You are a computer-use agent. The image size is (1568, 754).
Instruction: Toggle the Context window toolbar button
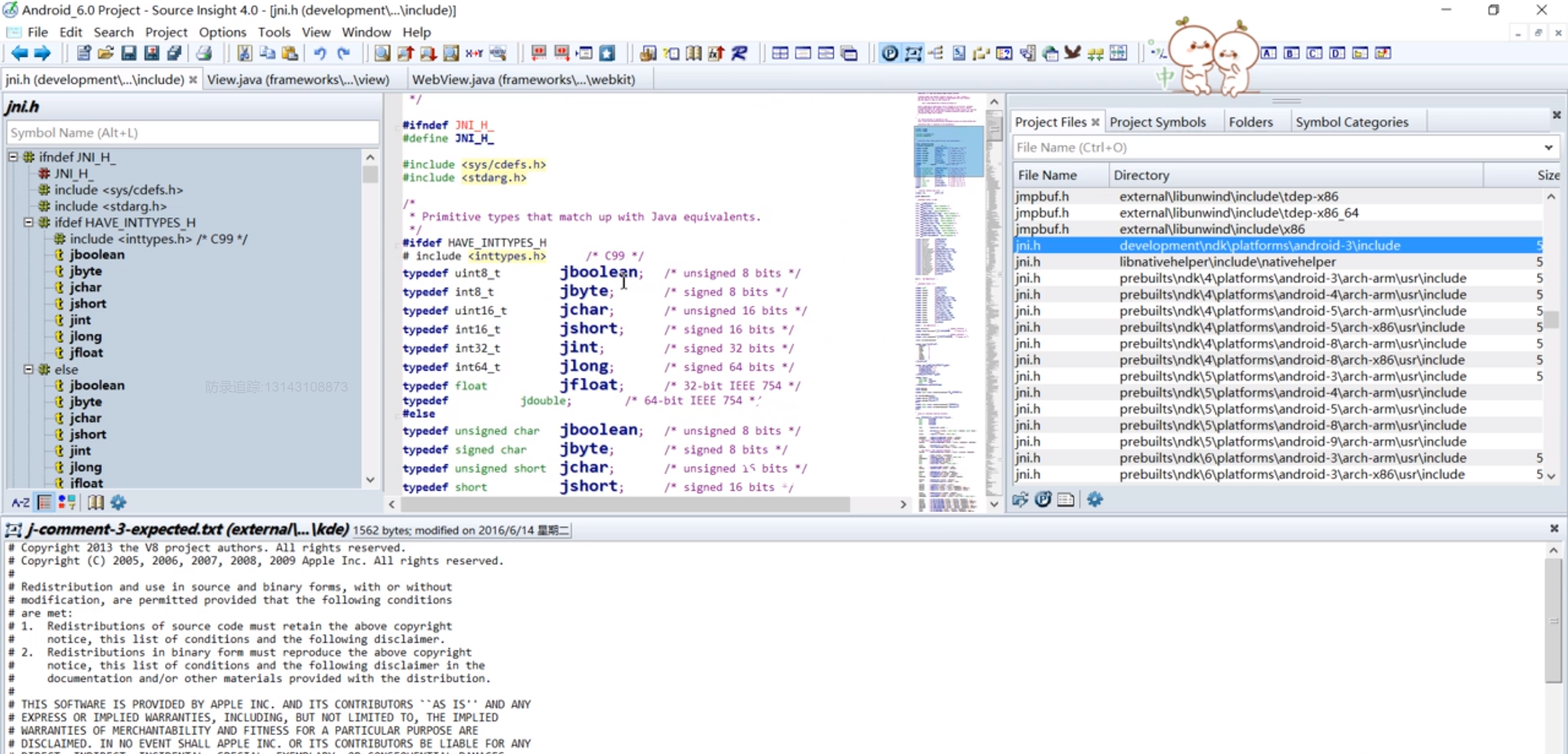click(x=912, y=53)
